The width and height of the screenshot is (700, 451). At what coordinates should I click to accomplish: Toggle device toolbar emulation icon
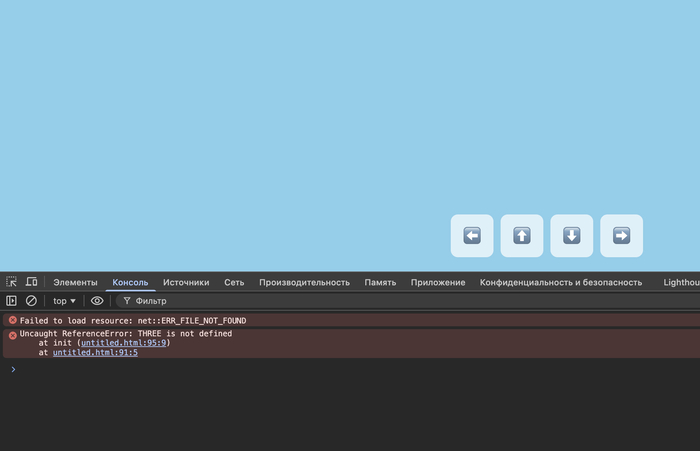click(x=32, y=283)
